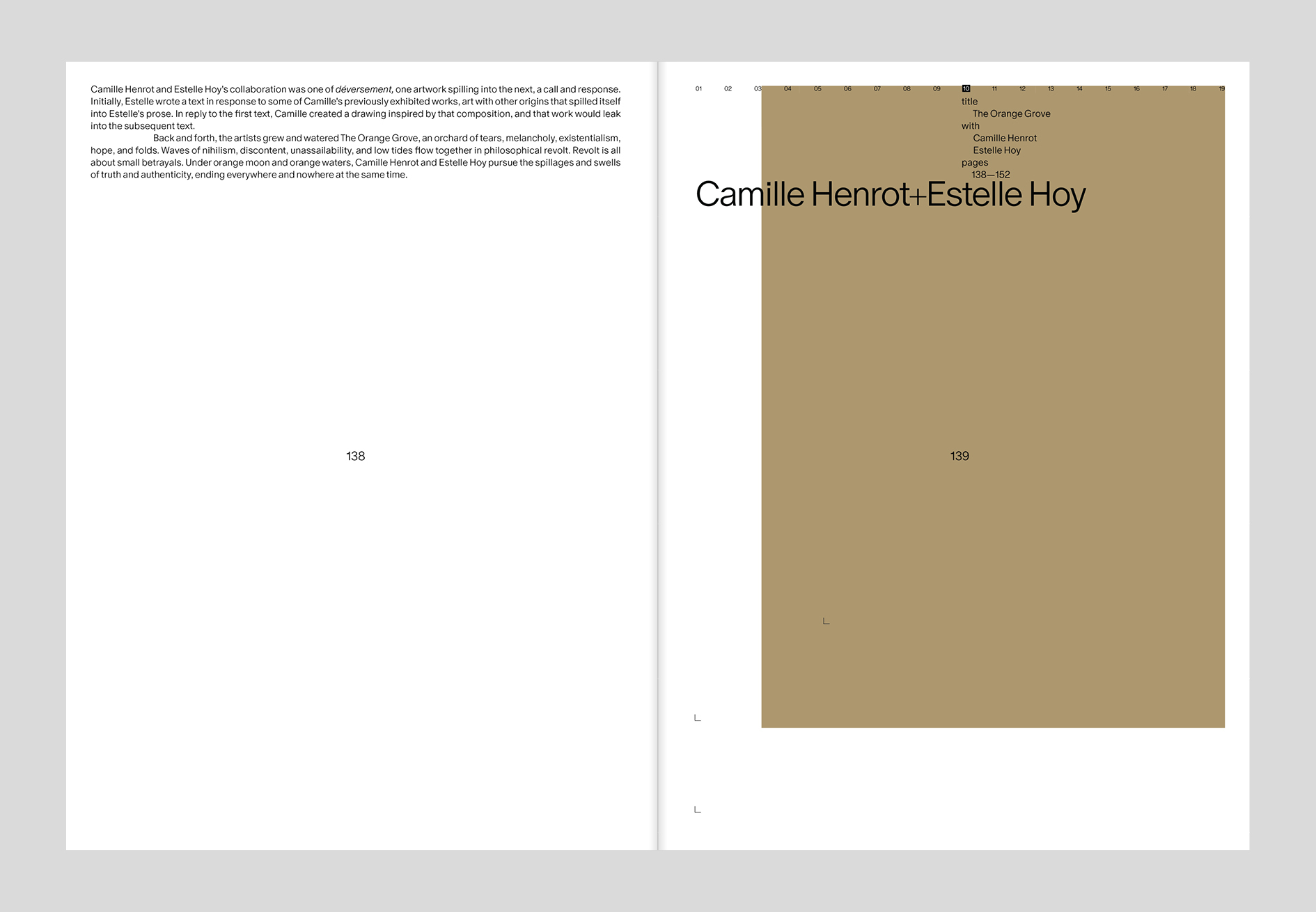The height and width of the screenshot is (912, 1316).
Task: Jump to chapter 19 in the index strip
Action: [1221, 88]
